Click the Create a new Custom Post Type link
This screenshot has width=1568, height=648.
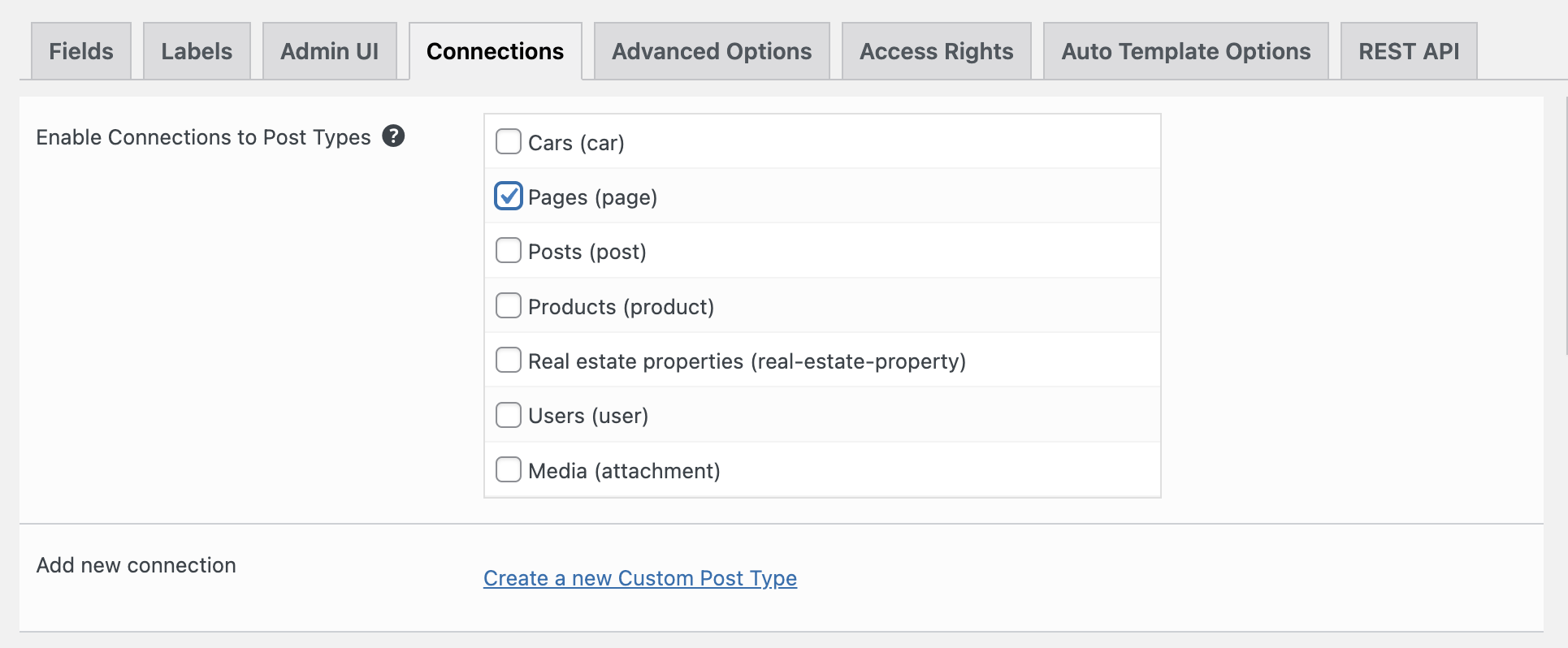coord(639,578)
